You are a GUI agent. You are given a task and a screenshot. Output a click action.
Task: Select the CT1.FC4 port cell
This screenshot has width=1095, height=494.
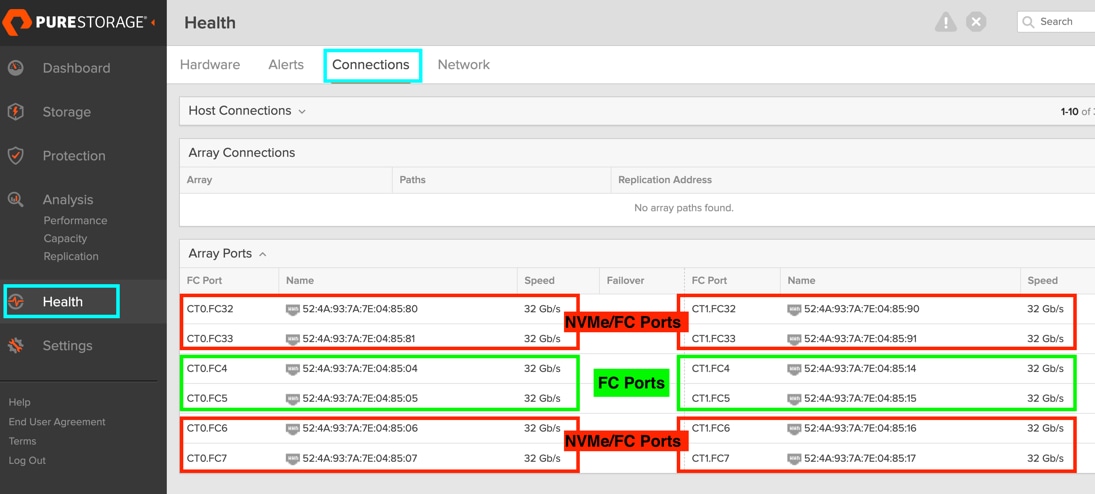[710, 368]
